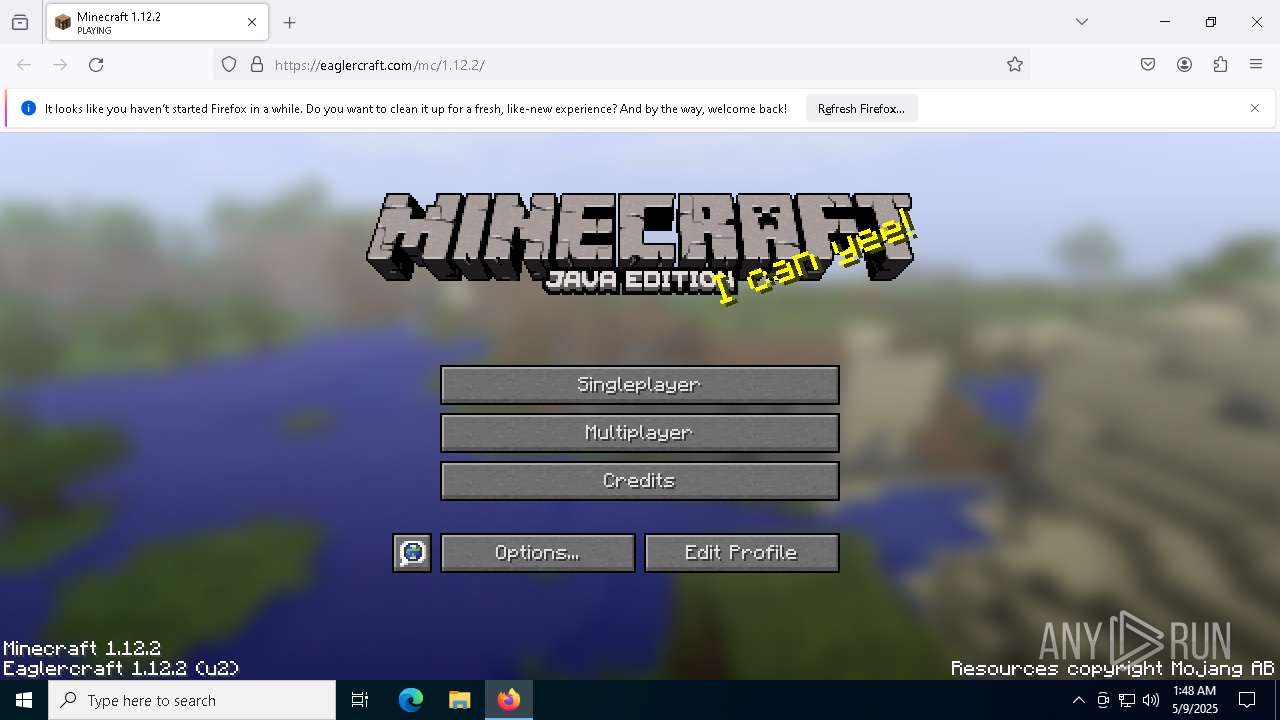1280x720 pixels.
Task: Open the network tray icon
Action: coord(1127,700)
